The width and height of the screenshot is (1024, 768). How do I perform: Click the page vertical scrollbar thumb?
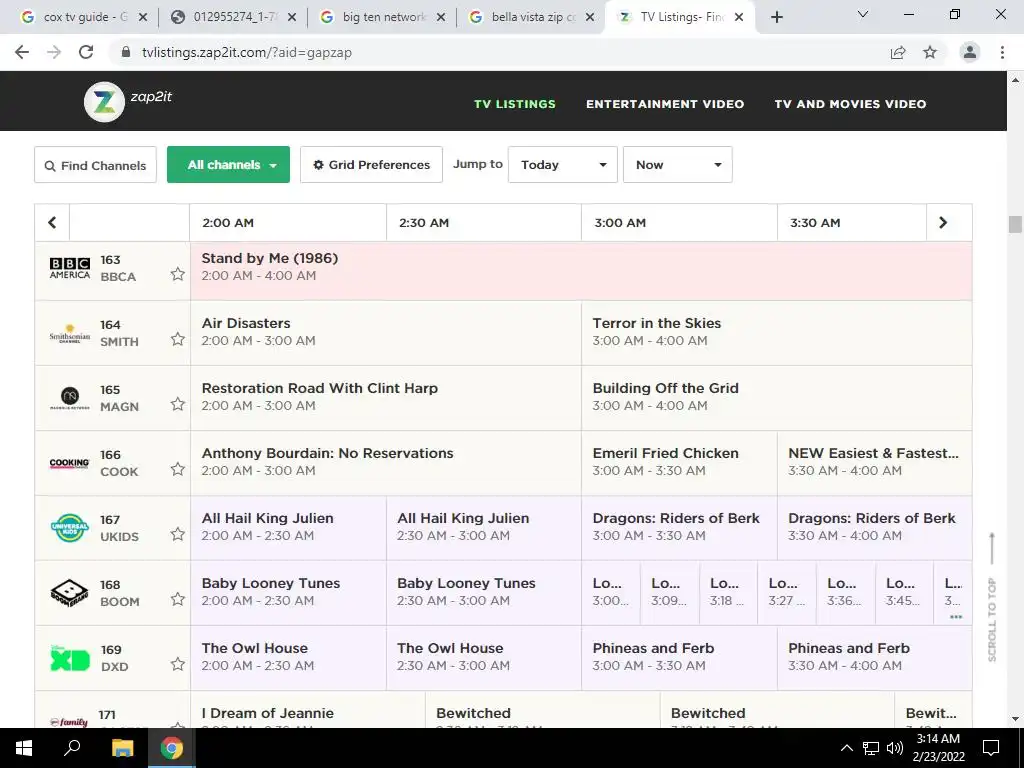[1015, 224]
